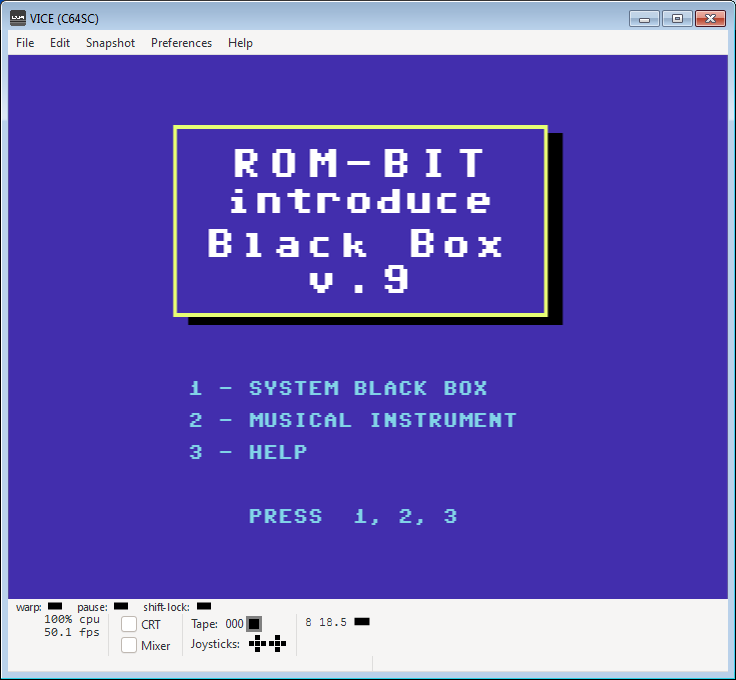Open the Help menu
This screenshot has height=680, width=736.
click(240, 43)
